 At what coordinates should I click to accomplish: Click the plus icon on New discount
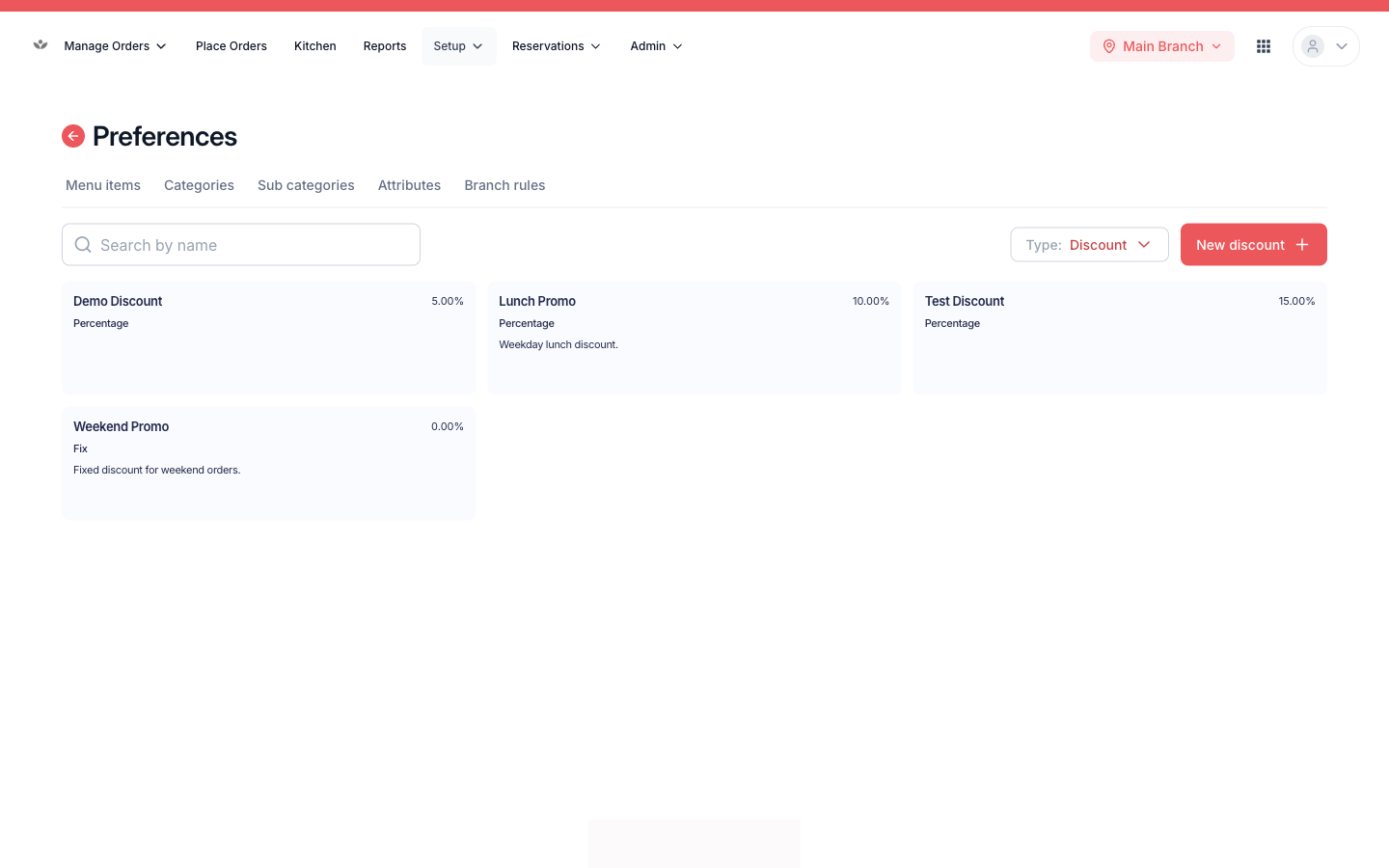(x=1302, y=245)
